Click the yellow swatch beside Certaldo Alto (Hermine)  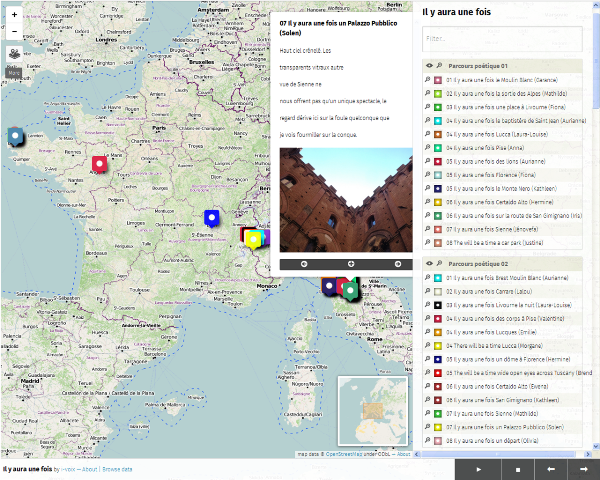[438, 202]
